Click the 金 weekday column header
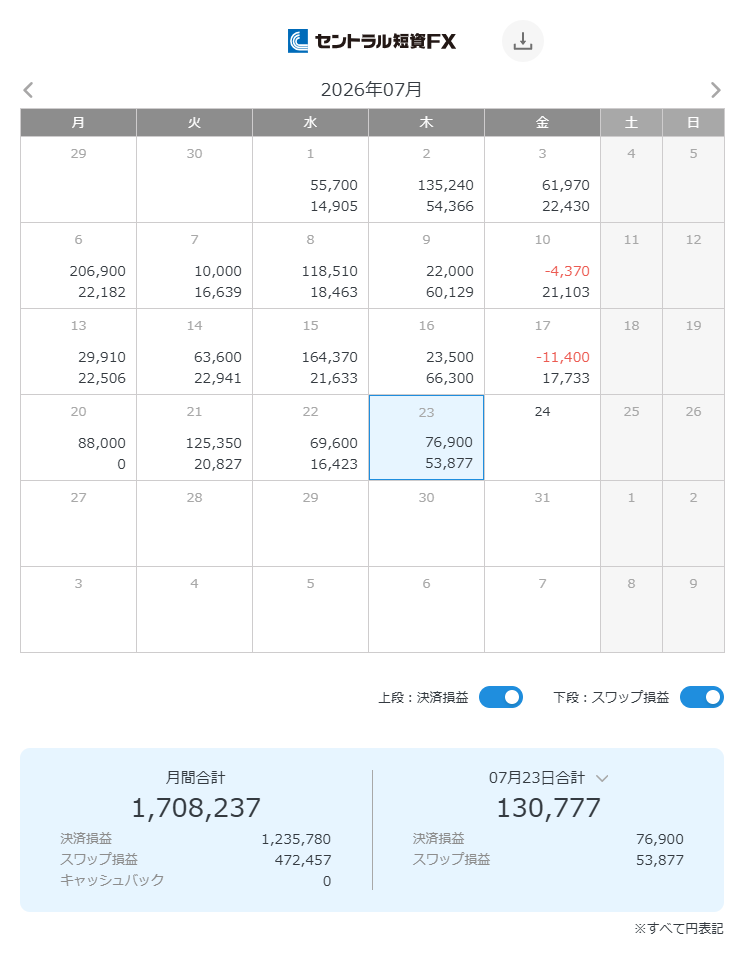 tap(543, 123)
